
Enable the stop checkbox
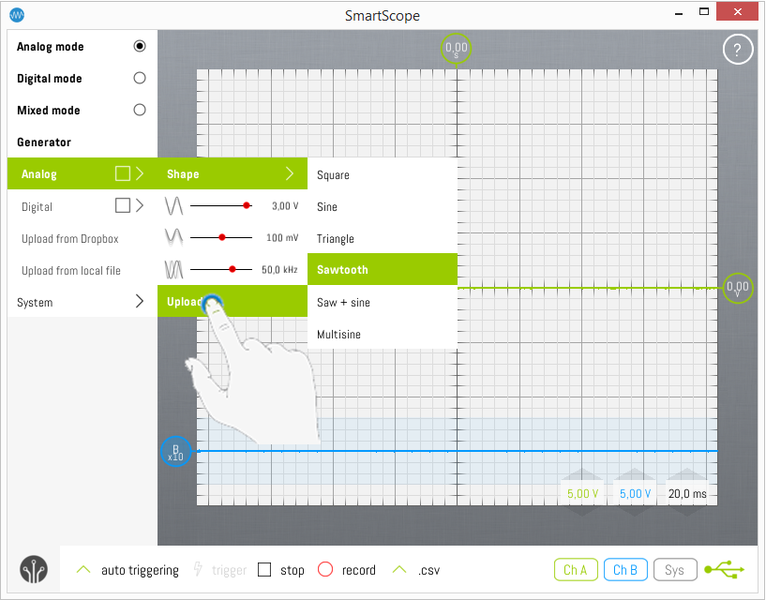(x=265, y=570)
